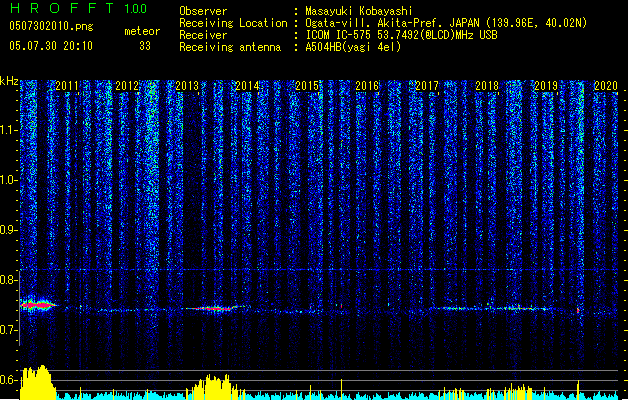Click the 2018 time marker
The height and width of the screenshot is (400, 629).
487,86
